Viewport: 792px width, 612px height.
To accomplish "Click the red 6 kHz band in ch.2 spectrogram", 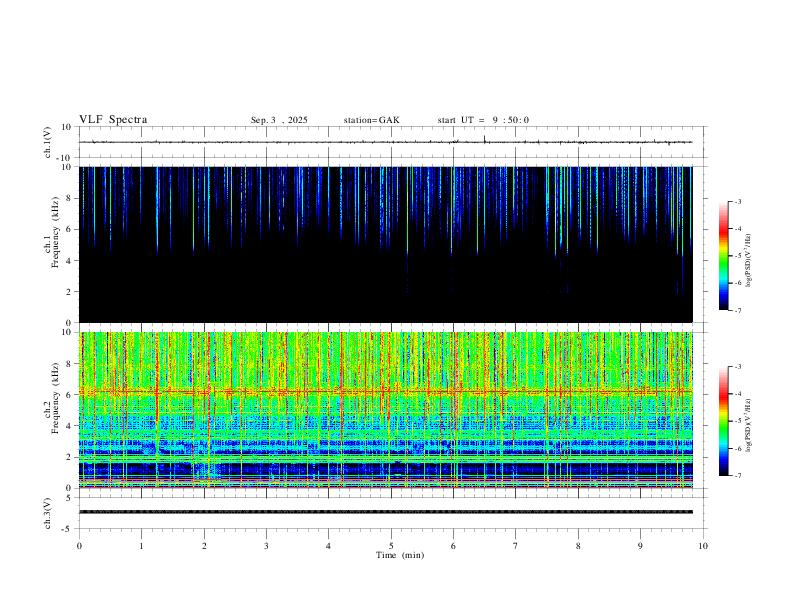I will [x=385, y=391].
